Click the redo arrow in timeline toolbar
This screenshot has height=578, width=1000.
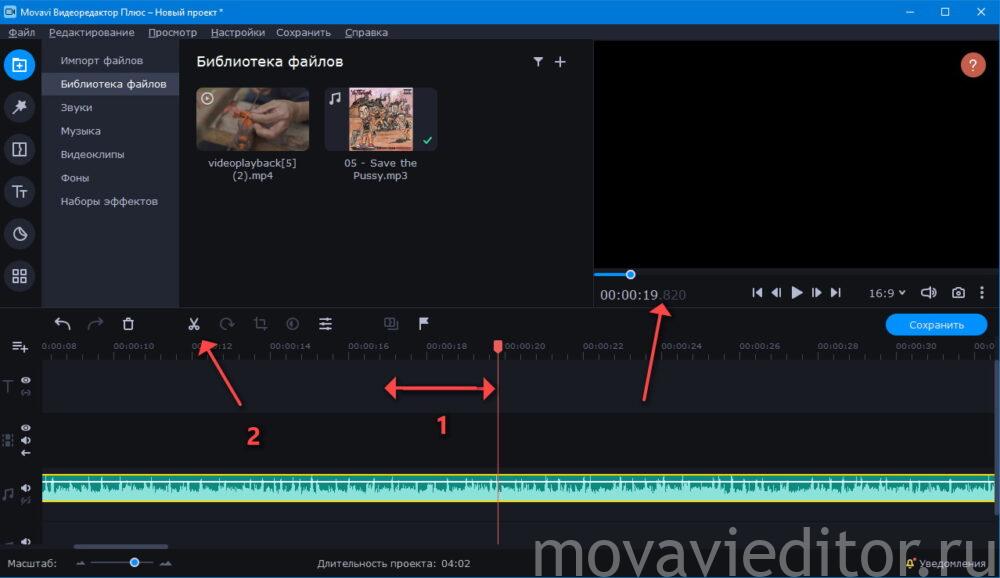[95, 324]
